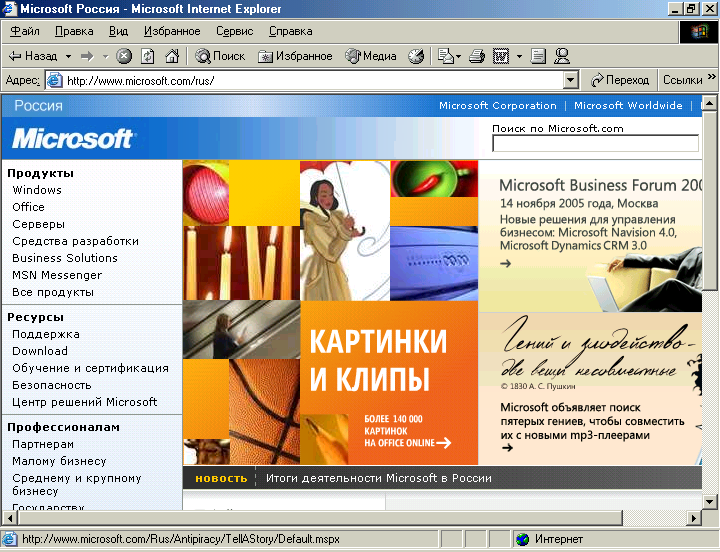The image size is (720, 552).
Task: Click the Microsoft logo
Action: tap(73, 139)
